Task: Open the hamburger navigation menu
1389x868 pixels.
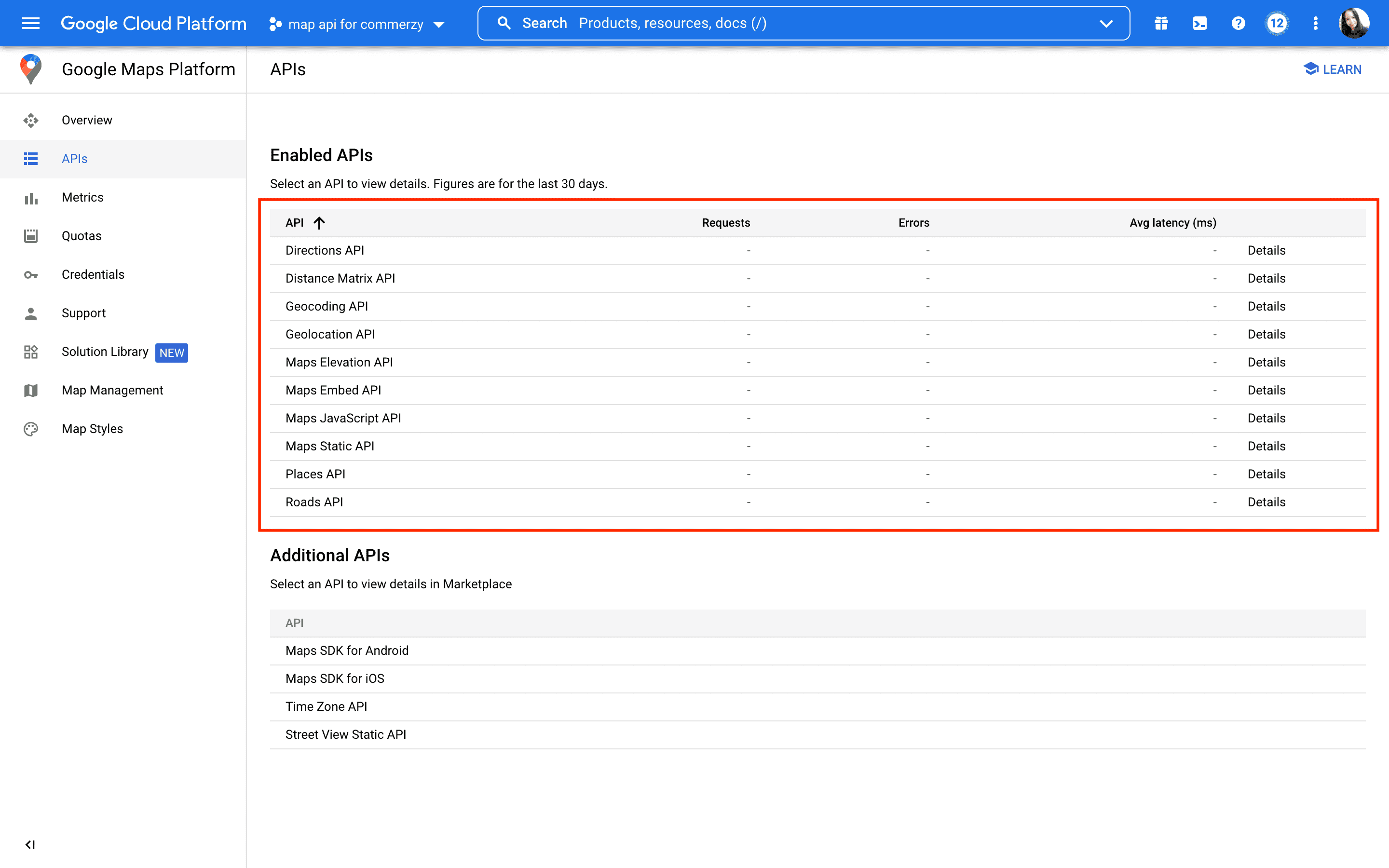Action: pyautogui.click(x=30, y=24)
